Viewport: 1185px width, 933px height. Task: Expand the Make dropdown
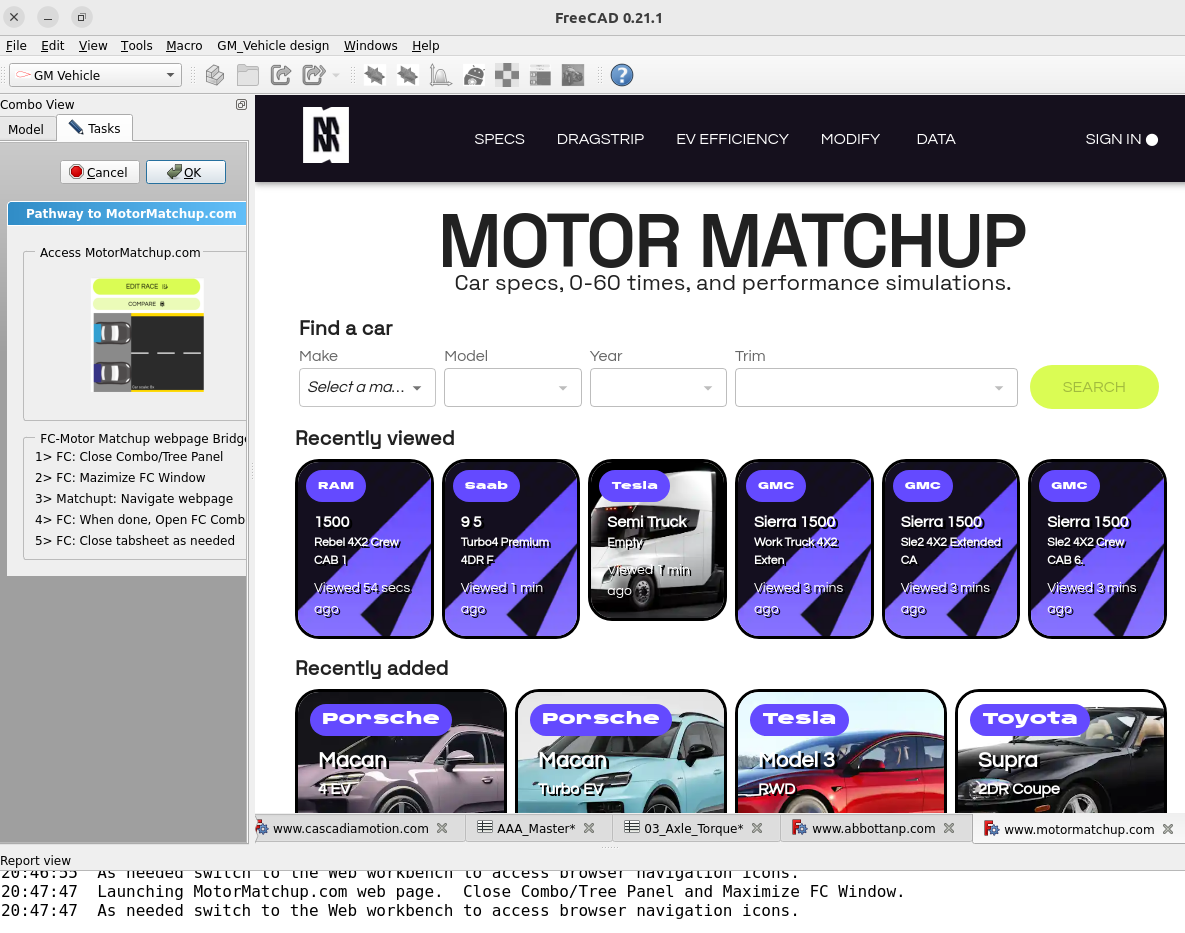pyautogui.click(x=367, y=387)
